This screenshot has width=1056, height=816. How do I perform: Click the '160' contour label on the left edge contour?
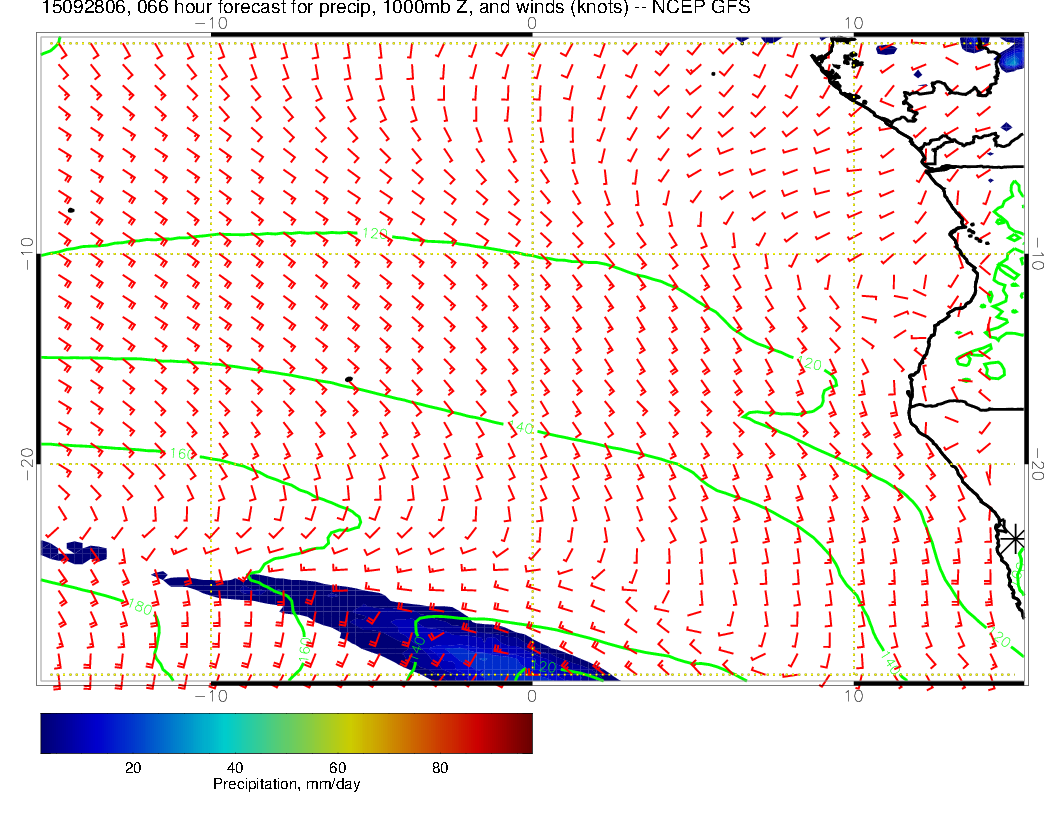coord(182,454)
